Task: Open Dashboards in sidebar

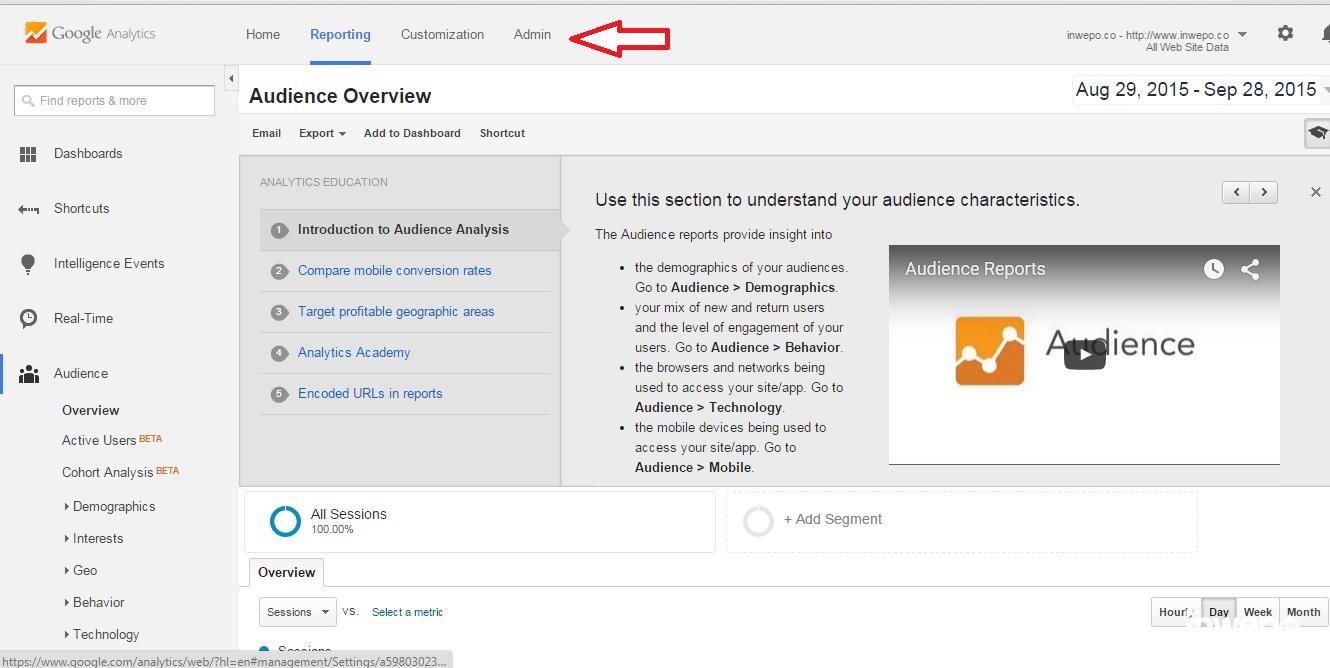Action: pos(88,154)
